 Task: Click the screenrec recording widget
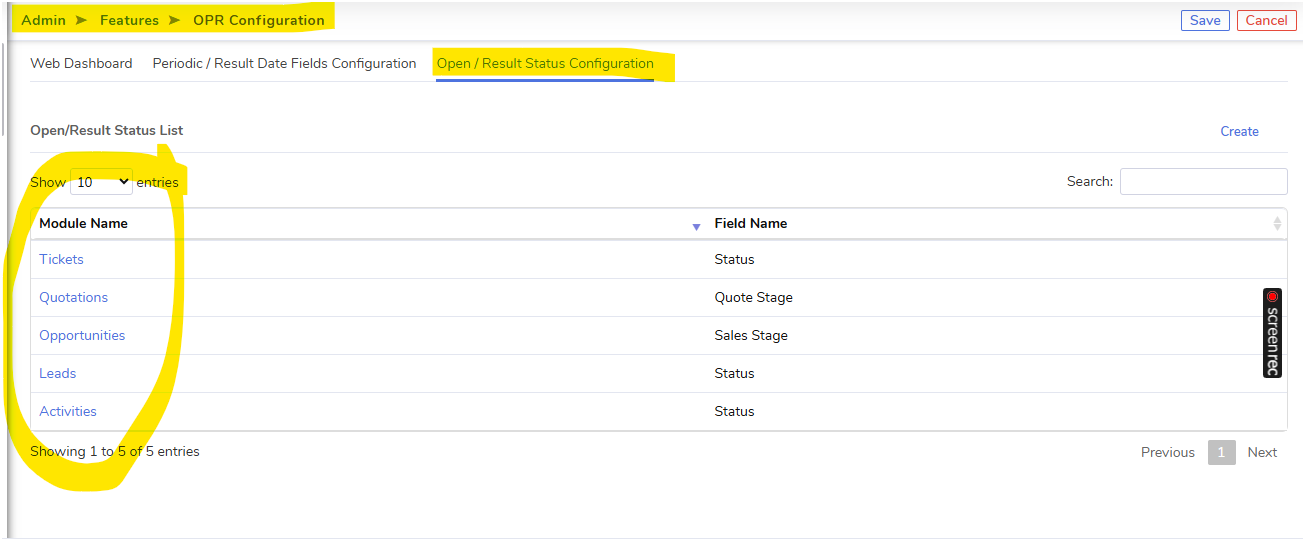[1272, 333]
